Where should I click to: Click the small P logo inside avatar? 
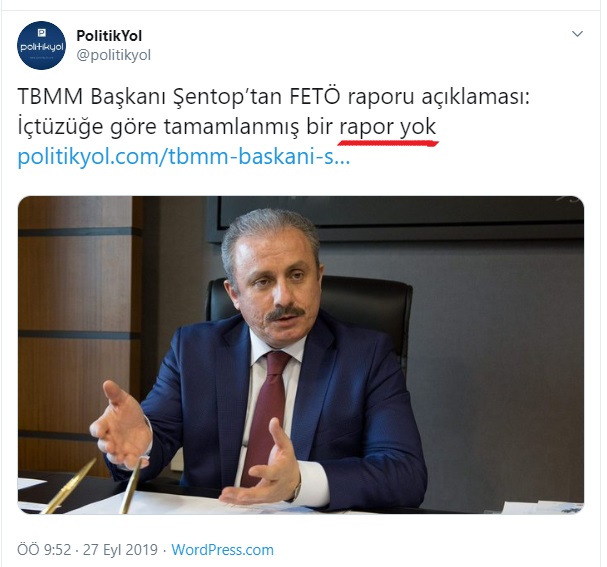tap(41, 33)
